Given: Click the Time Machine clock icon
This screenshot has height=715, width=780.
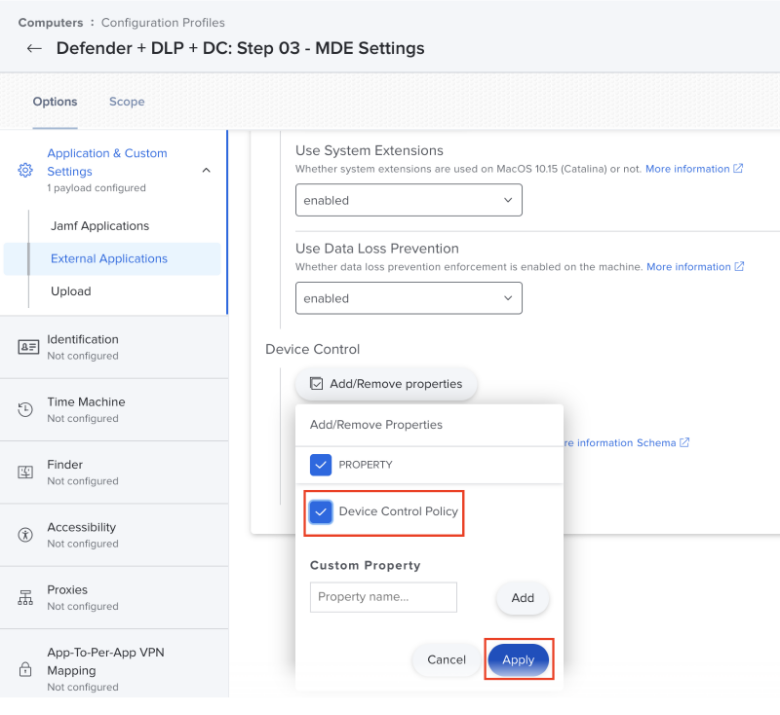Looking at the screenshot, I should (27, 410).
